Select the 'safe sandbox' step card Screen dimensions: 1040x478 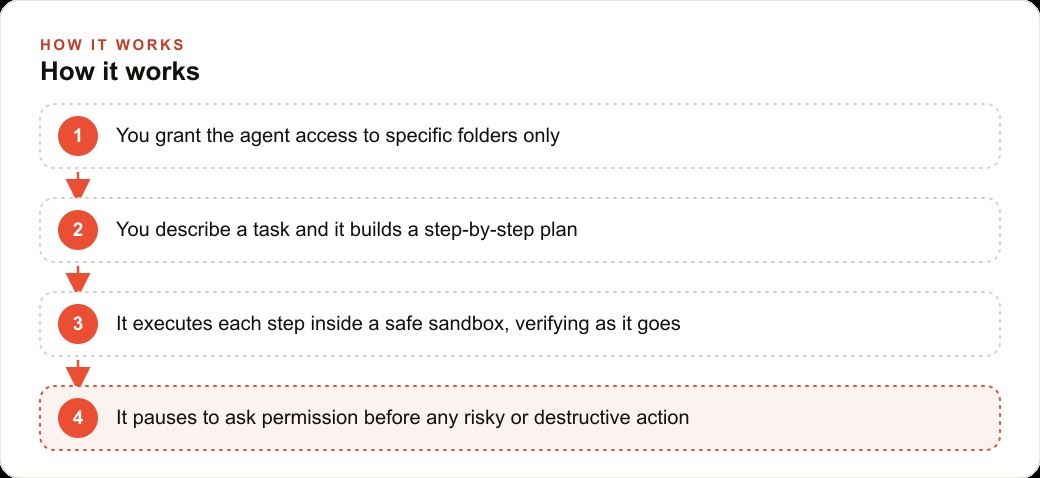point(520,324)
